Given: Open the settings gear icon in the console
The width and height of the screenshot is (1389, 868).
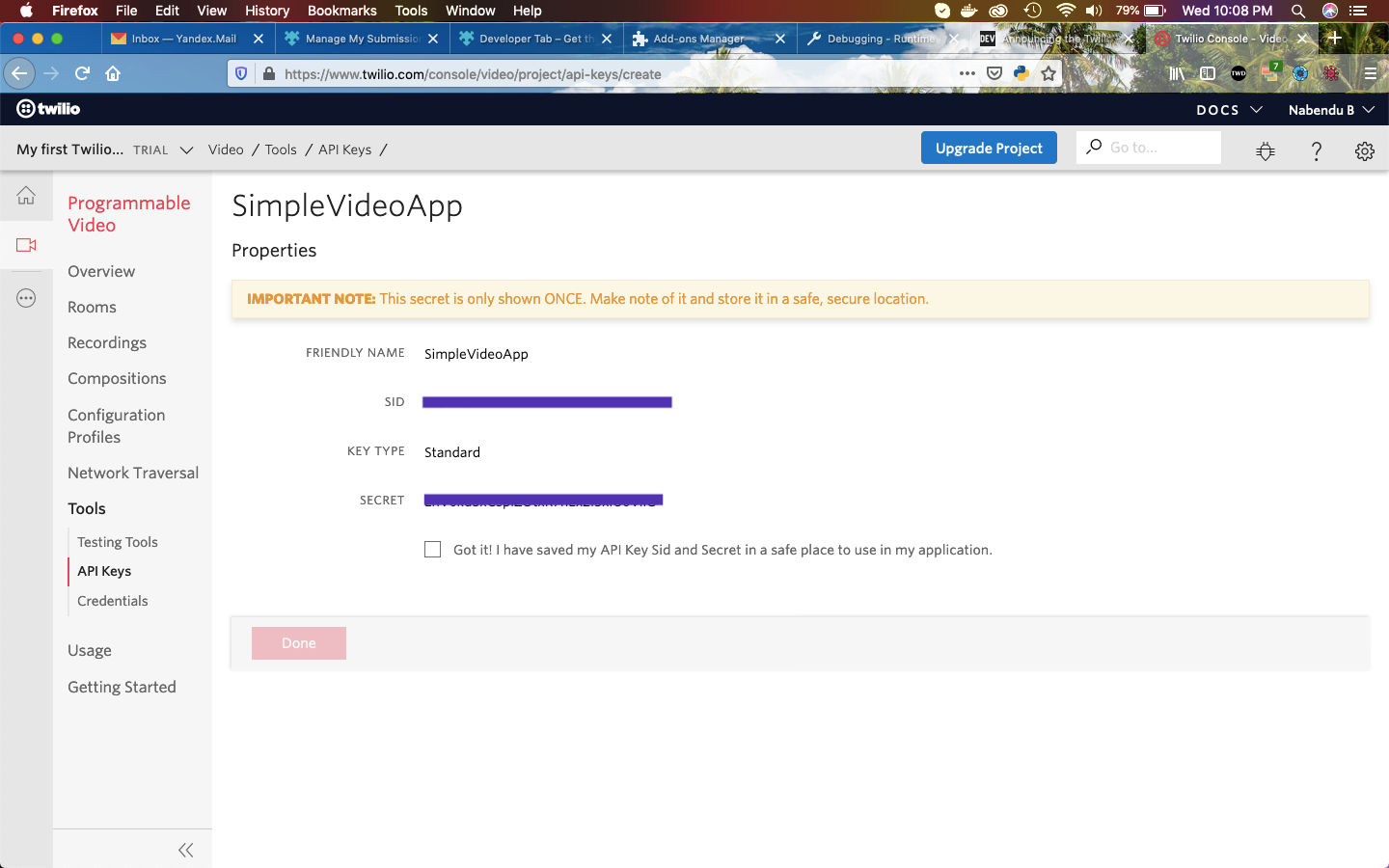Looking at the screenshot, I should point(1364,150).
